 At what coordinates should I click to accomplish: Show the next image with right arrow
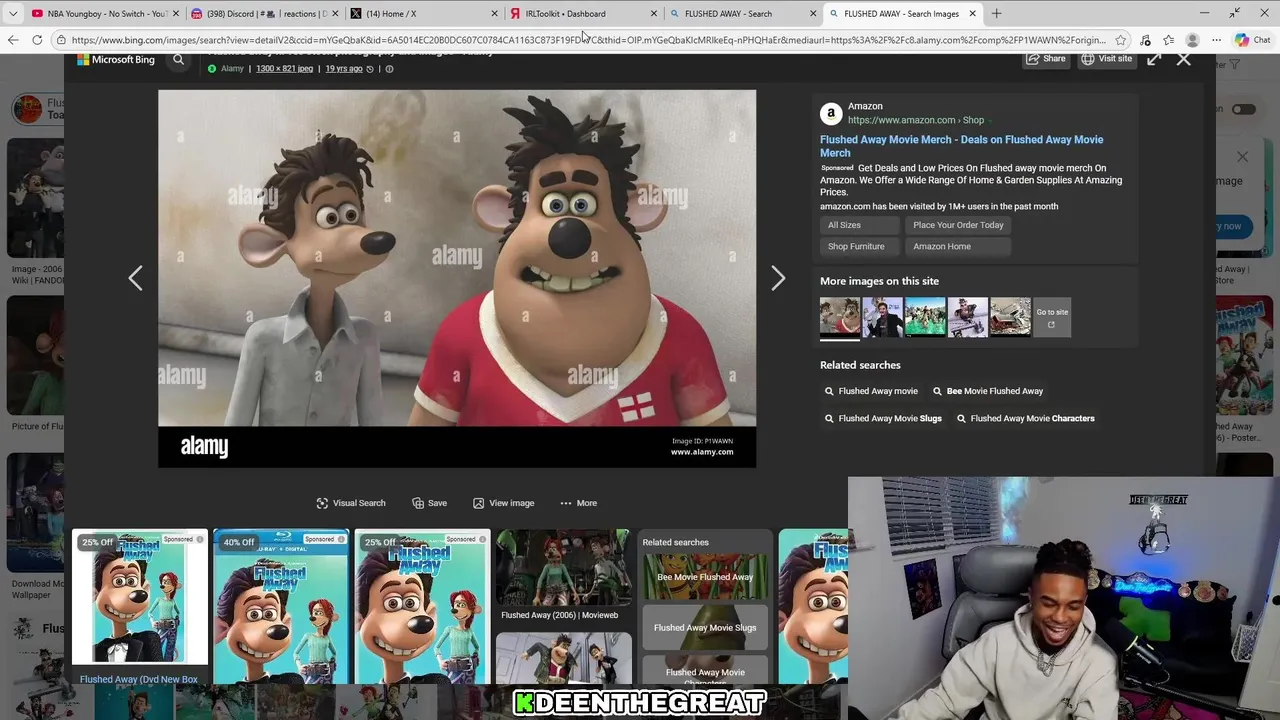[778, 278]
